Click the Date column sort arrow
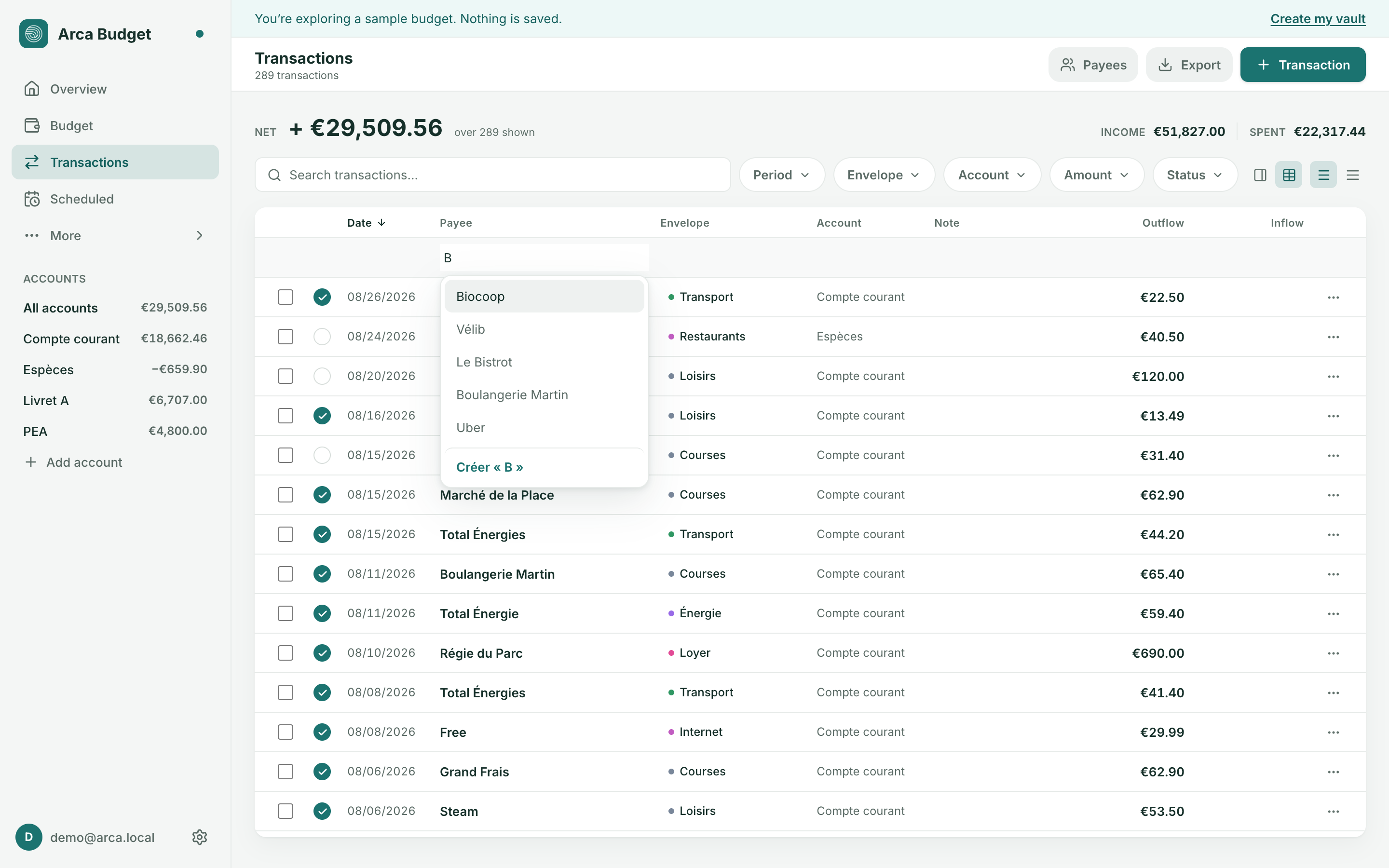 point(381,223)
